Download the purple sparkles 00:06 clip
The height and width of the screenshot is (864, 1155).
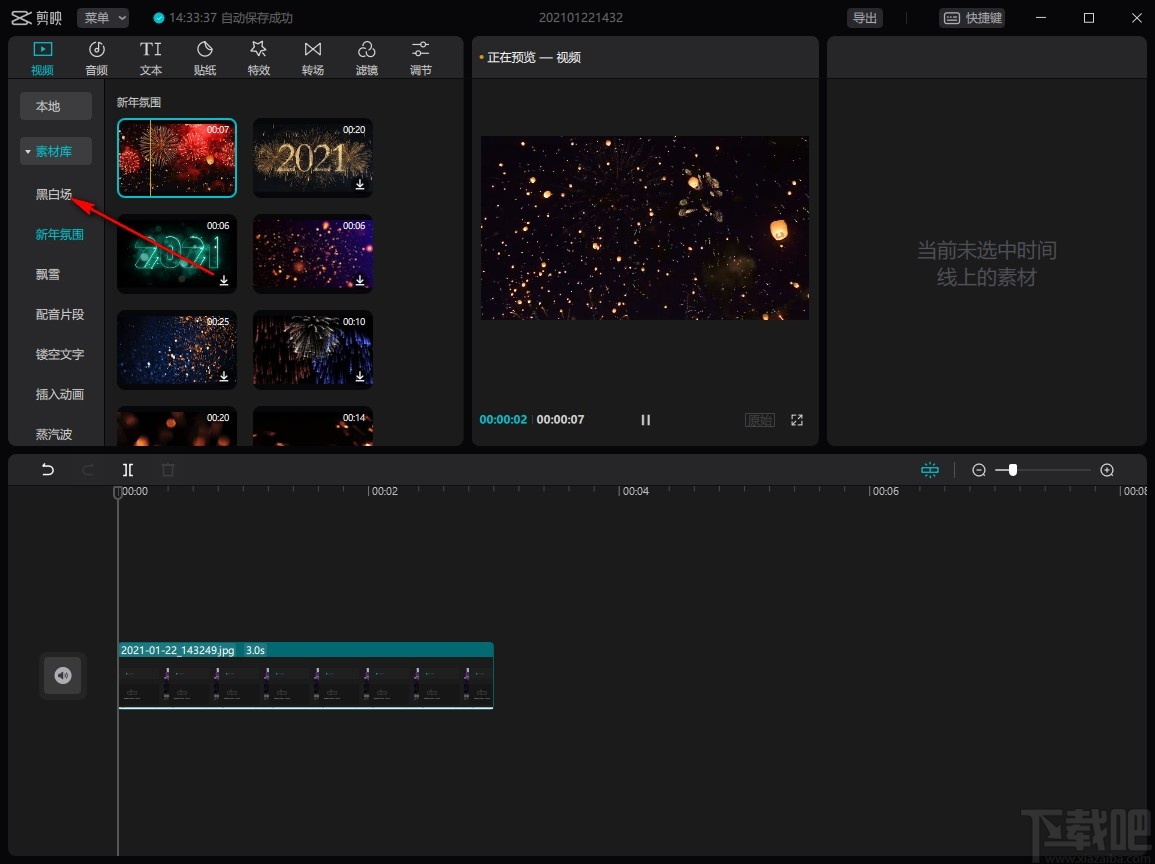click(x=360, y=281)
